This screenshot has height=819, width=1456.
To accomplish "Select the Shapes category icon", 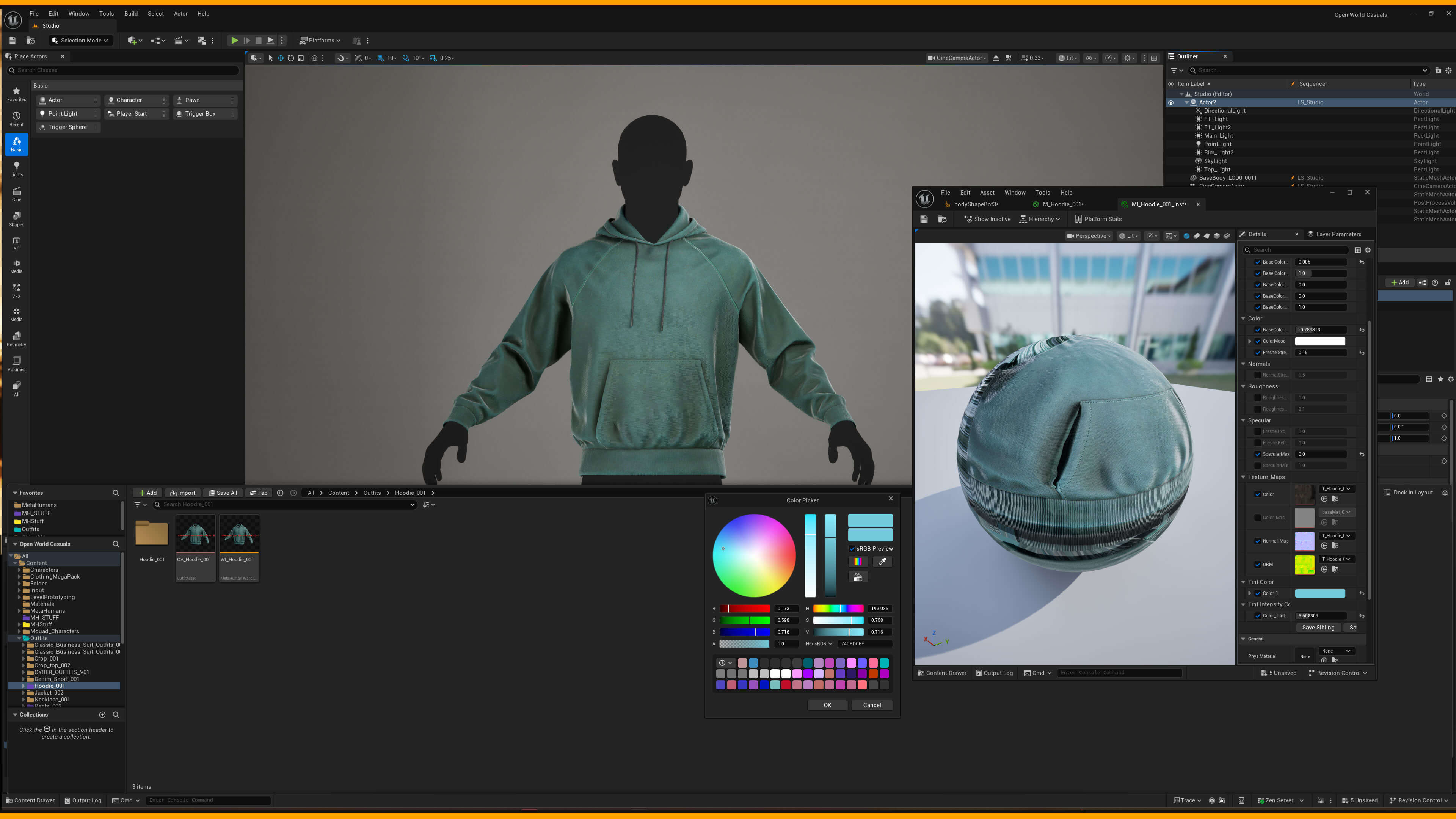I will click(x=16, y=219).
